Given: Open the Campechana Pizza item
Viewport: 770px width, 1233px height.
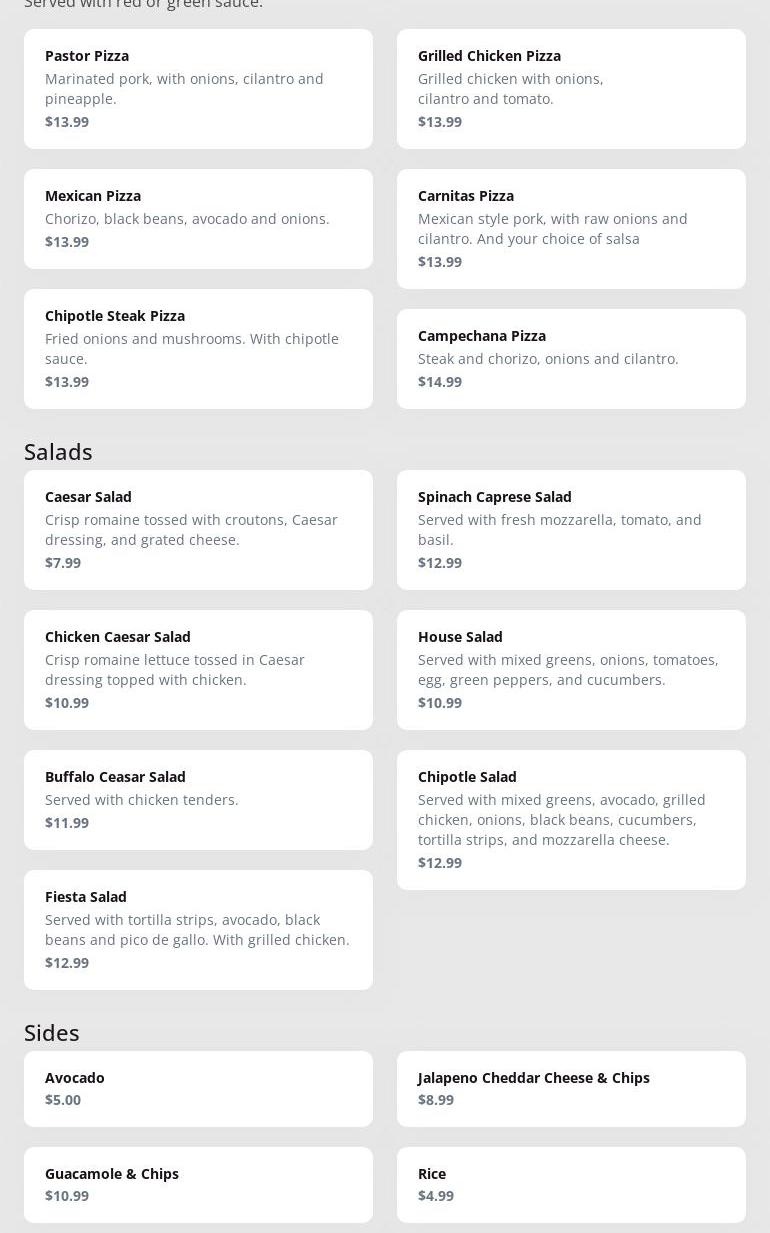Looking at the screenshot, I should (x=571, y=359).
